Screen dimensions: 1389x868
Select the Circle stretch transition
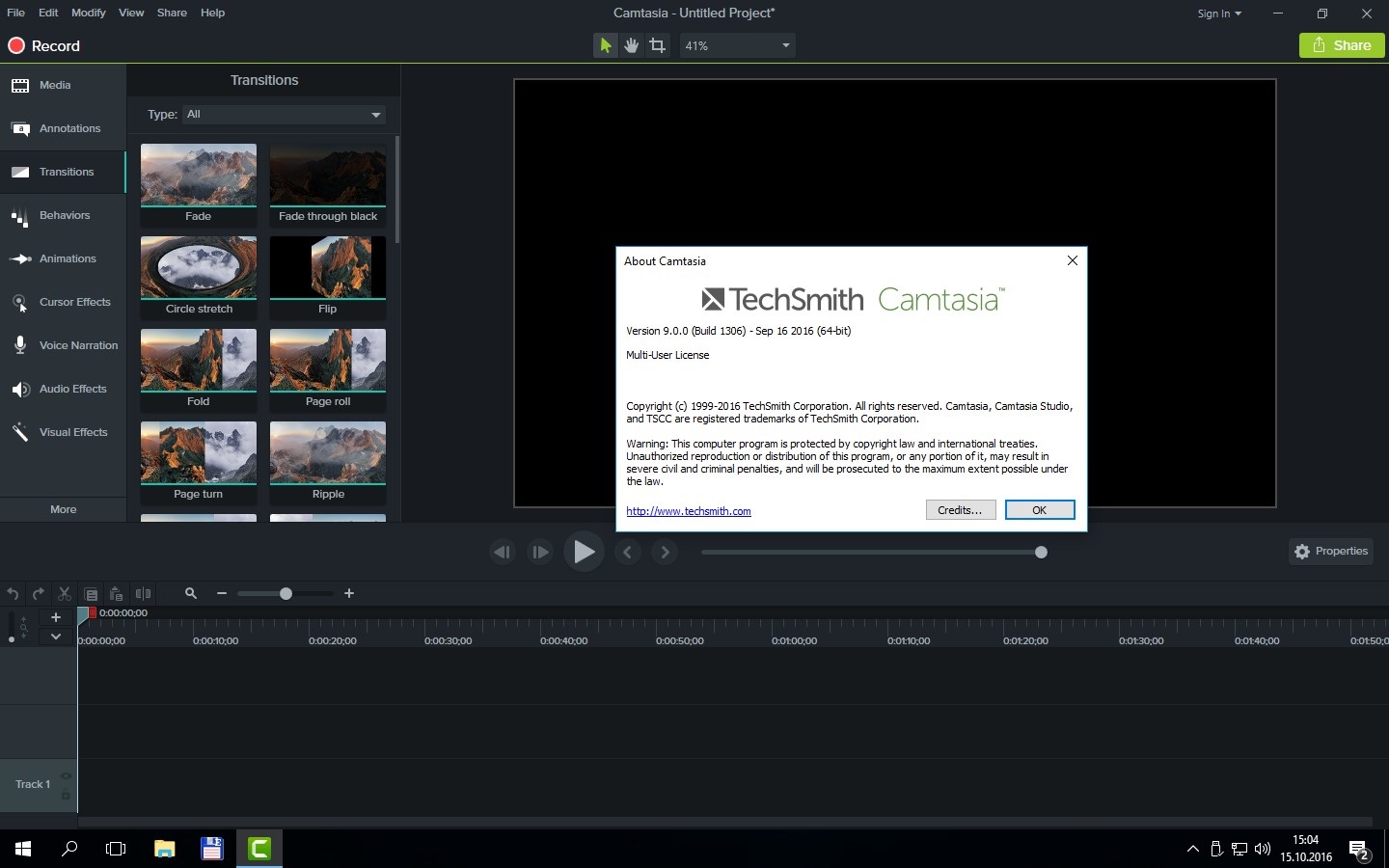[x=199, y=277]
